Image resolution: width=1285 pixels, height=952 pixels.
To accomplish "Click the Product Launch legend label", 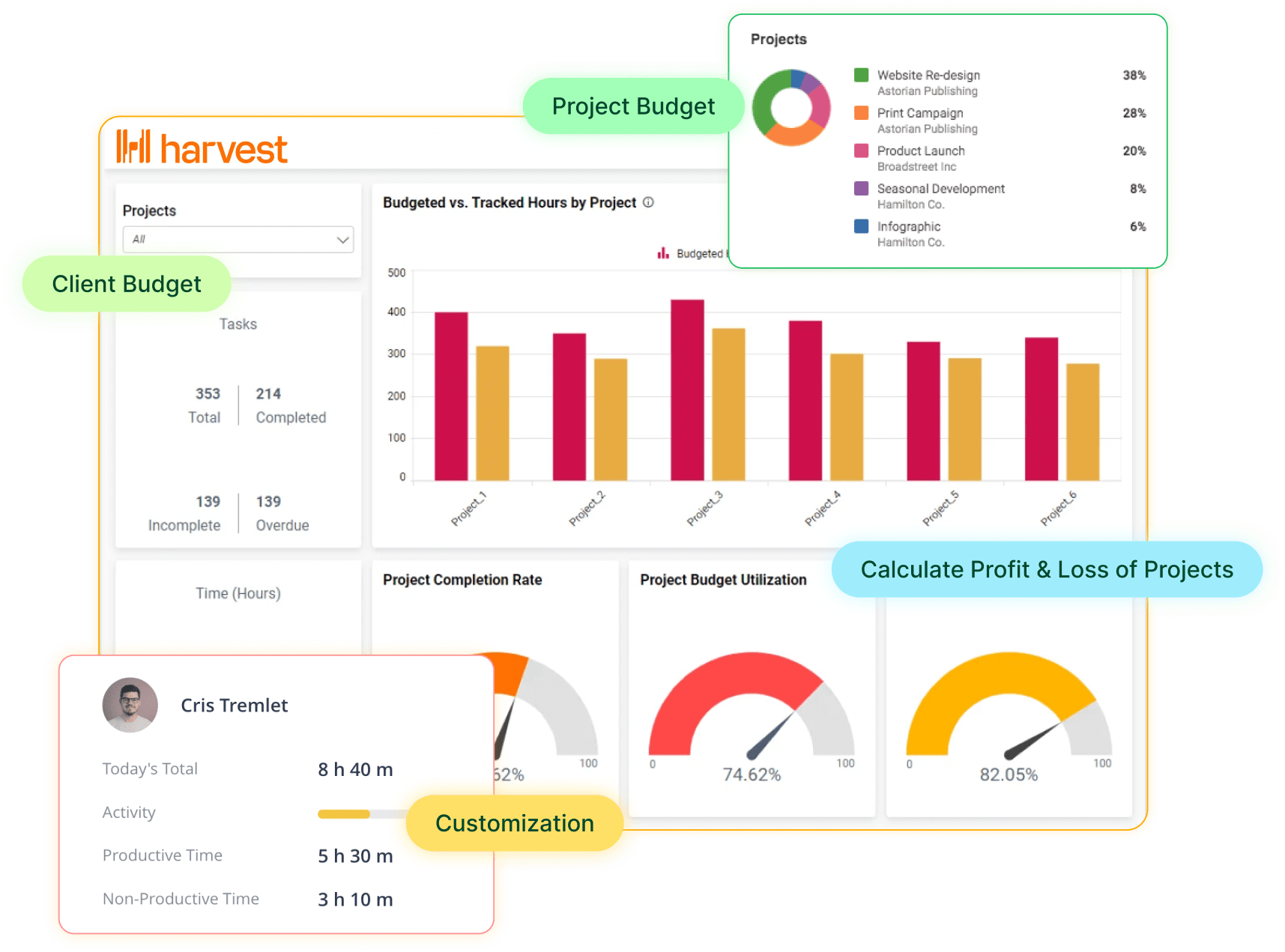I will (x=921, y=151).
